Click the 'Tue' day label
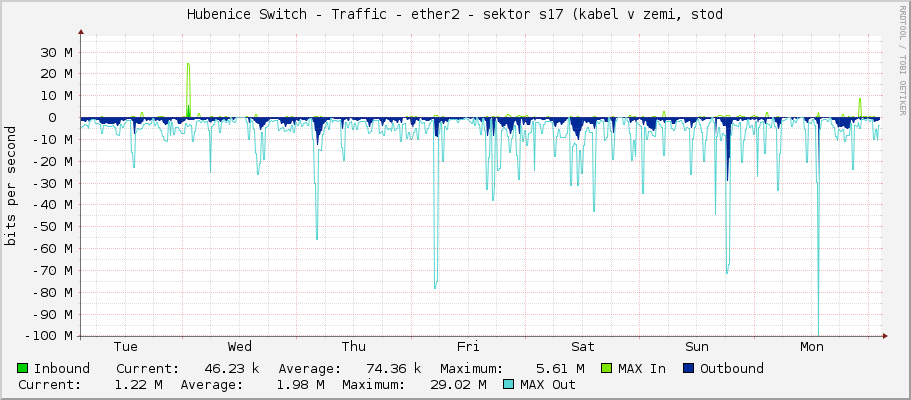The image size is (911, 400). (x=125, y=347)
